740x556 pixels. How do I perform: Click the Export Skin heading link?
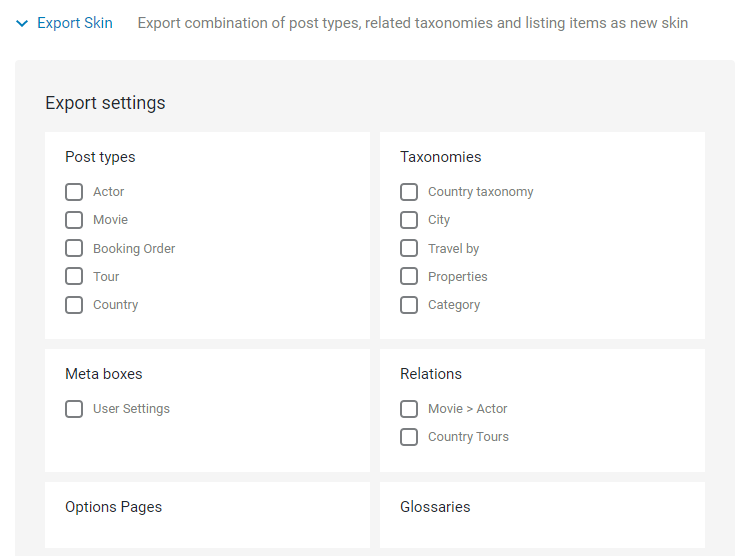coord(75,23)
